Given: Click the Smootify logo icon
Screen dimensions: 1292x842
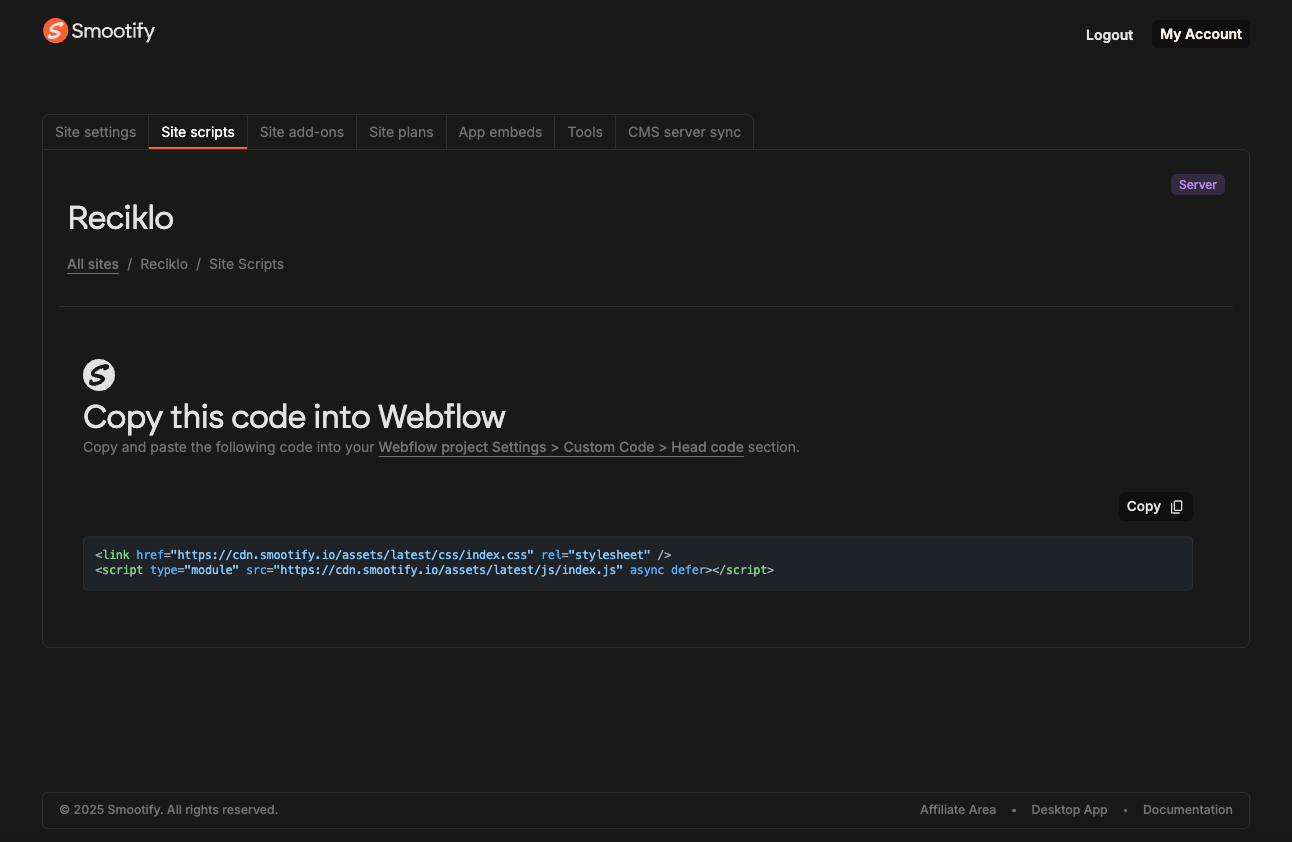Looking at the screenshot, I should pos(55,31).
